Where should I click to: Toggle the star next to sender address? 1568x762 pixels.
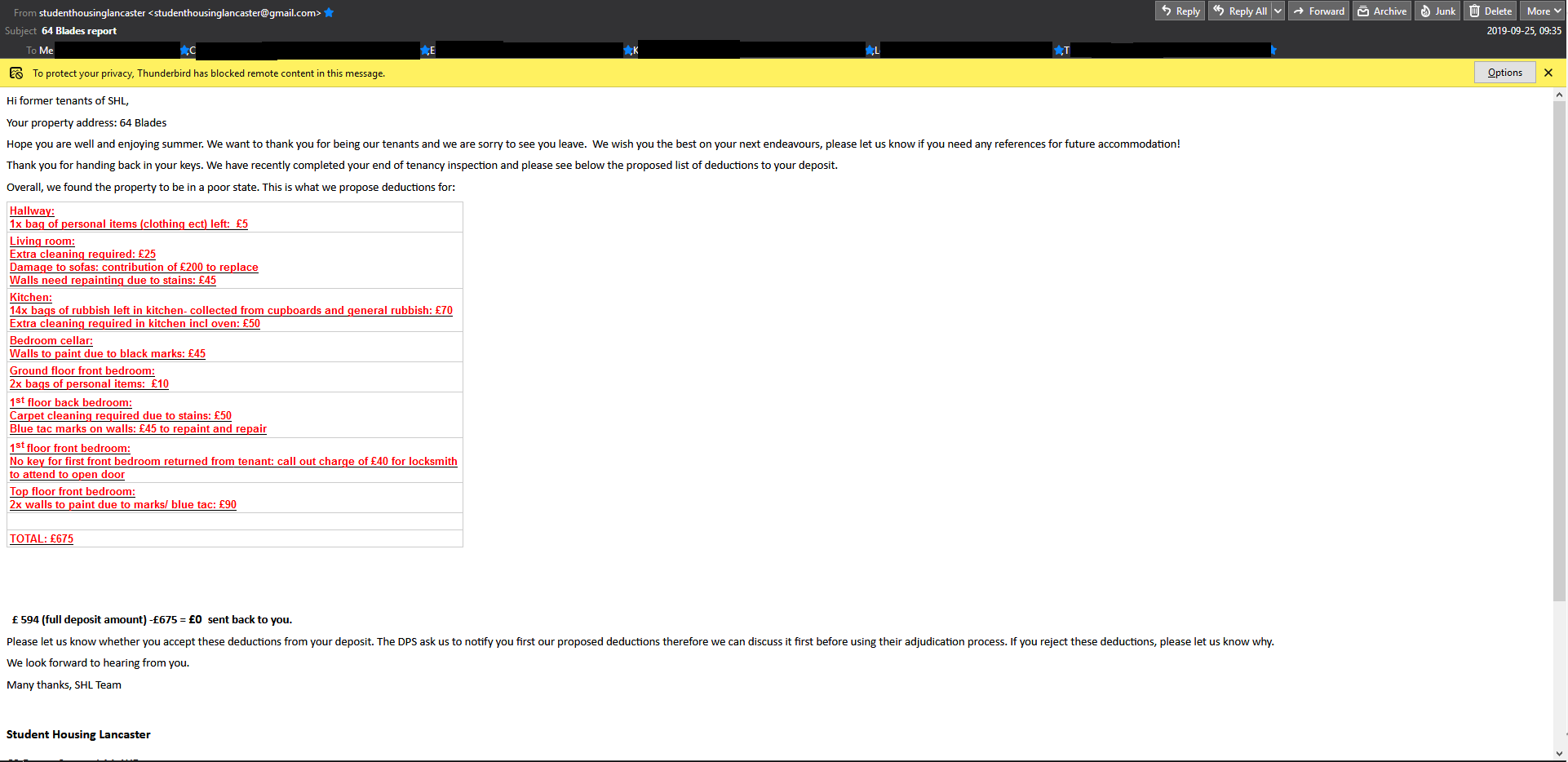click(x=329, y=12)
